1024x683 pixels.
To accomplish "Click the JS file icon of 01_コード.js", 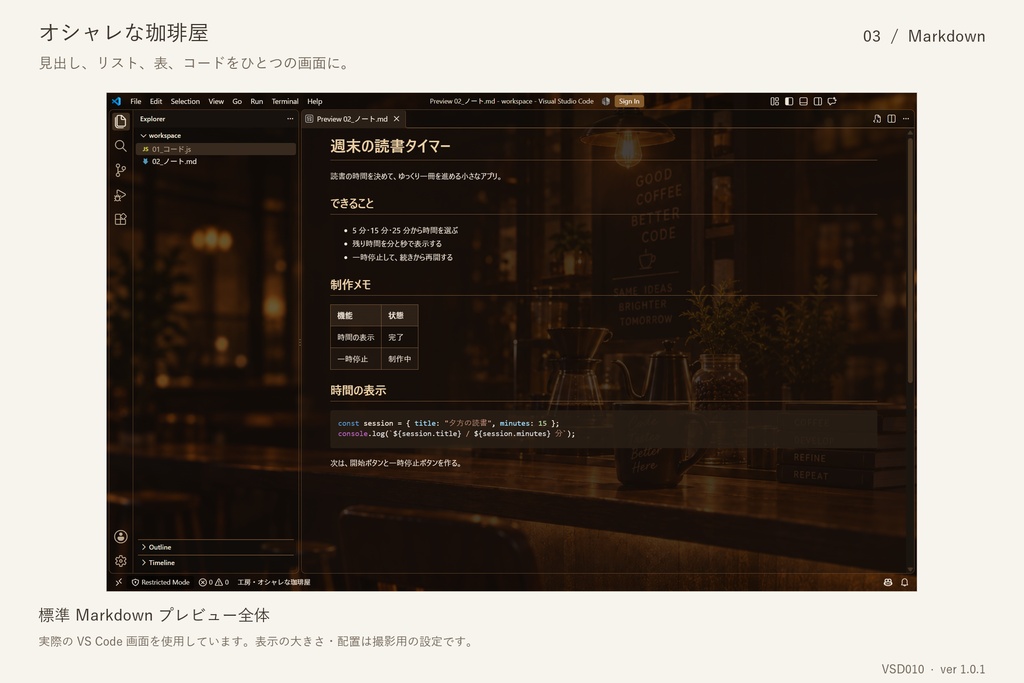I will (145, 149).
